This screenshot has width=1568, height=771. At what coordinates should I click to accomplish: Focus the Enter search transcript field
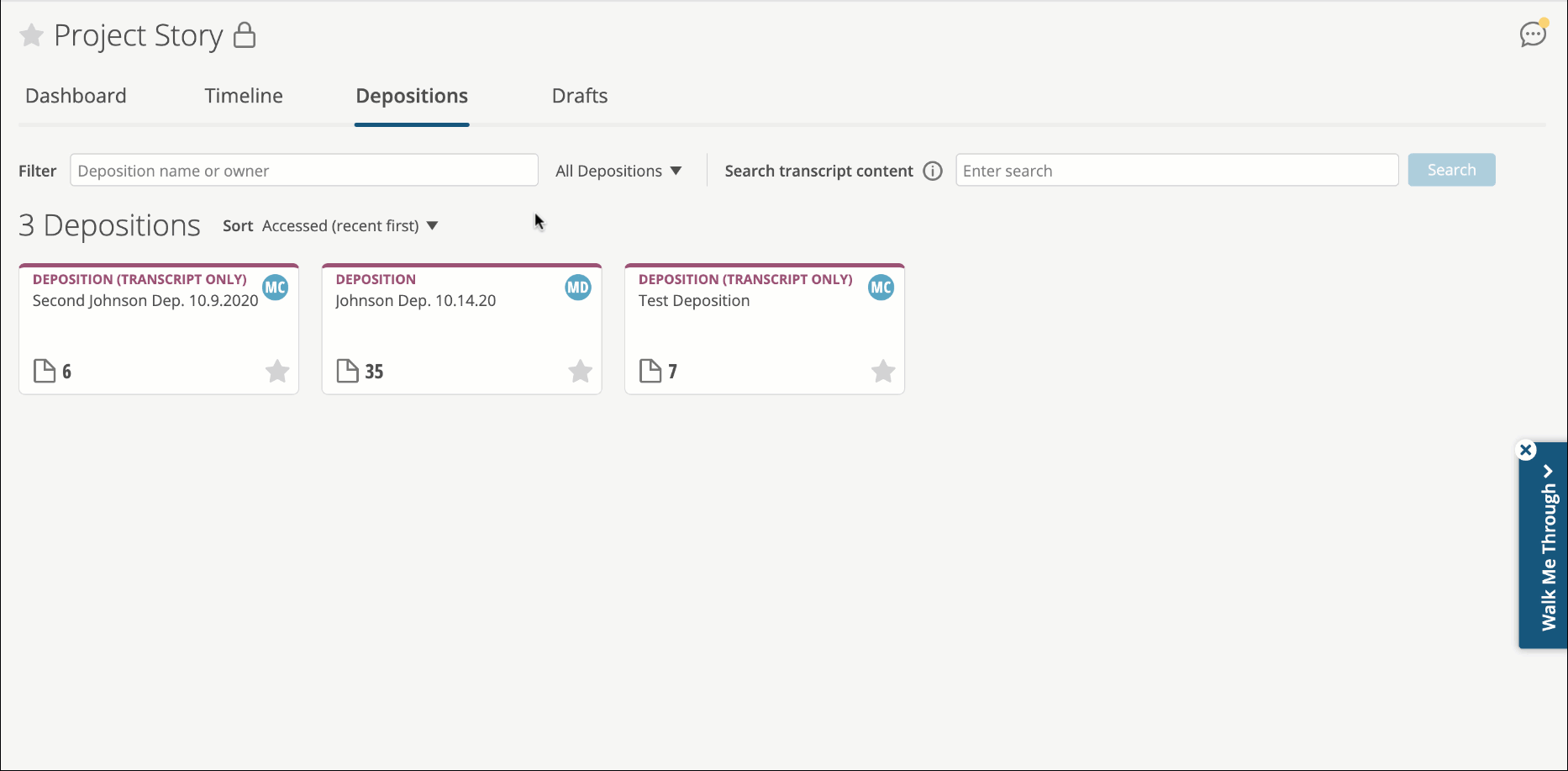[1176, 170]
